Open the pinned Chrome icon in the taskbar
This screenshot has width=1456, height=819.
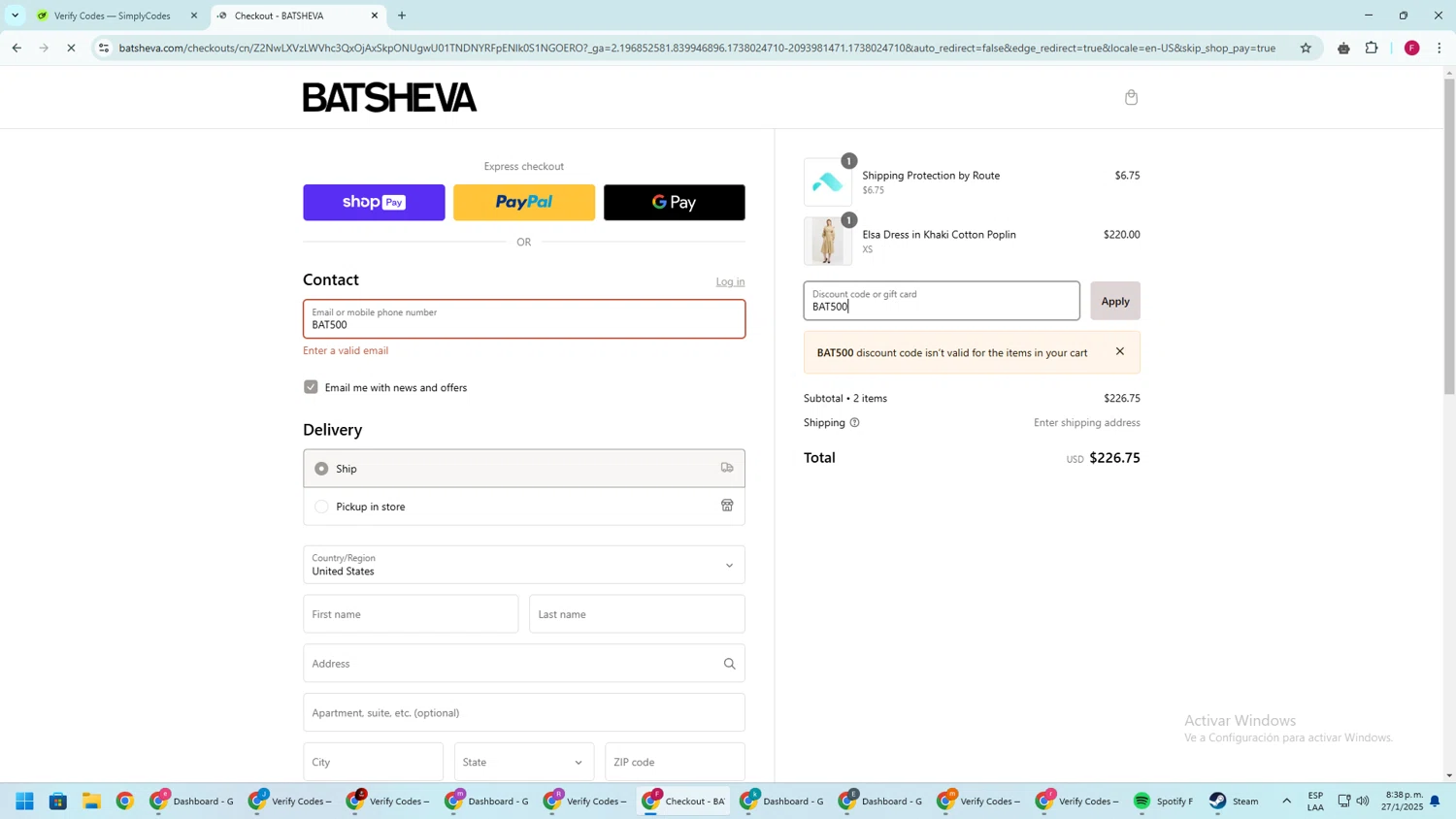[124, 801]
